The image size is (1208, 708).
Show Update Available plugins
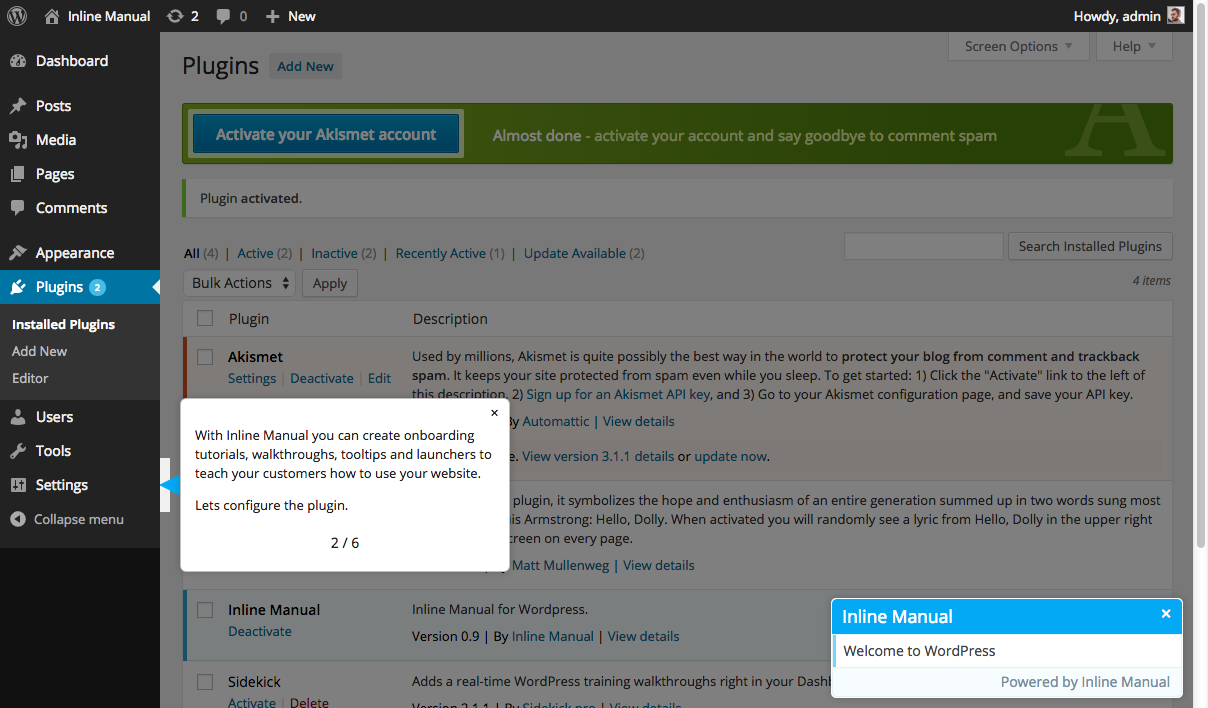pos(575,253)
